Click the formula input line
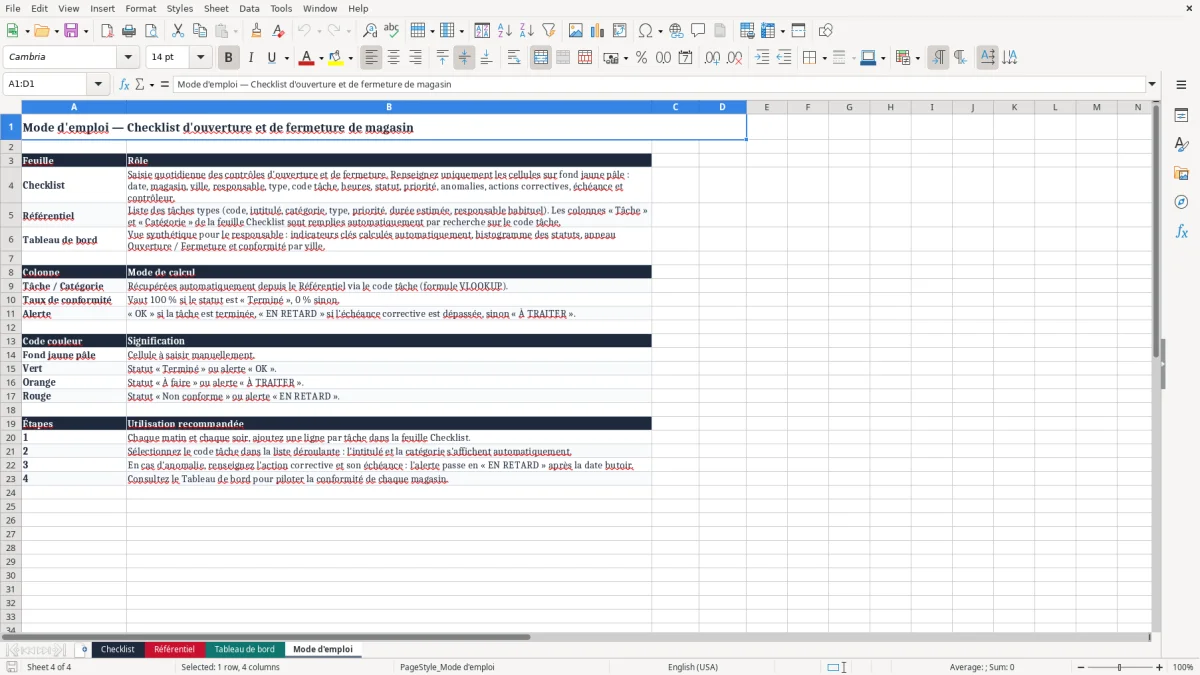1200x675 pixels. (659, 85)
